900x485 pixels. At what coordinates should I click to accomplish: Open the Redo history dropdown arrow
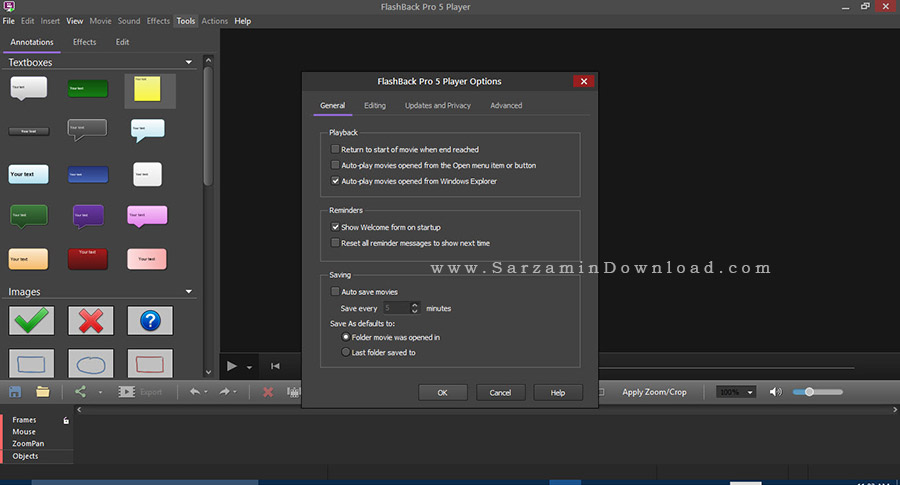[235, 393]
